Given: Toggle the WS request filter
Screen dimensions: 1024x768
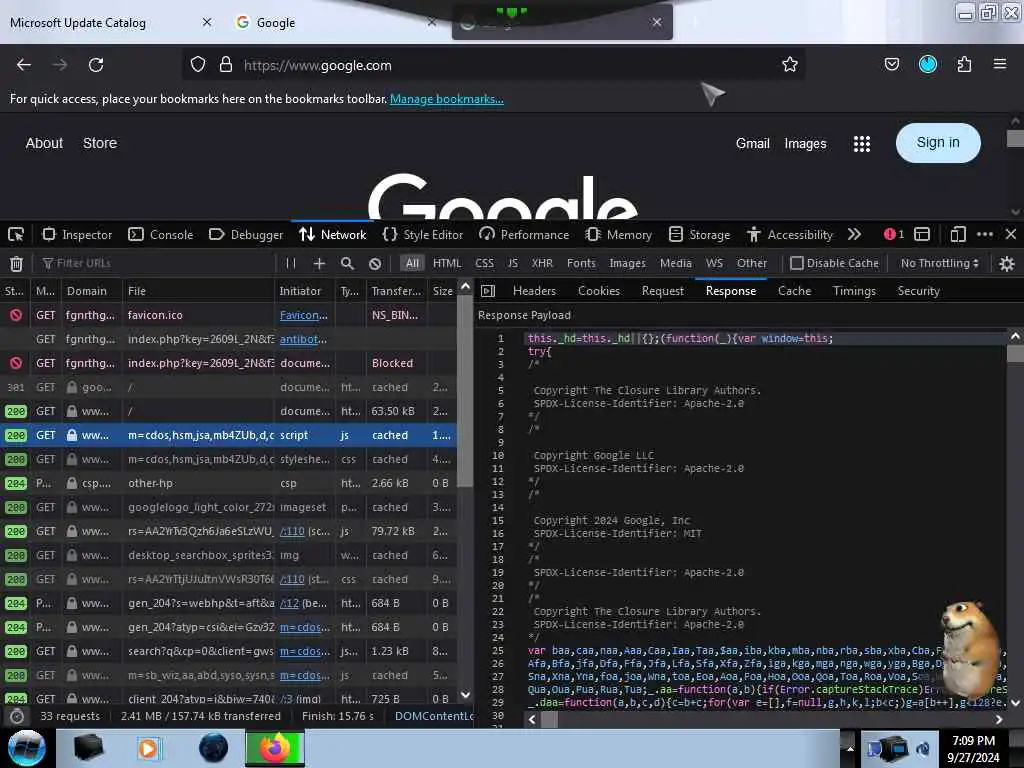Looking at the screenshot, I should coord(714,263).
